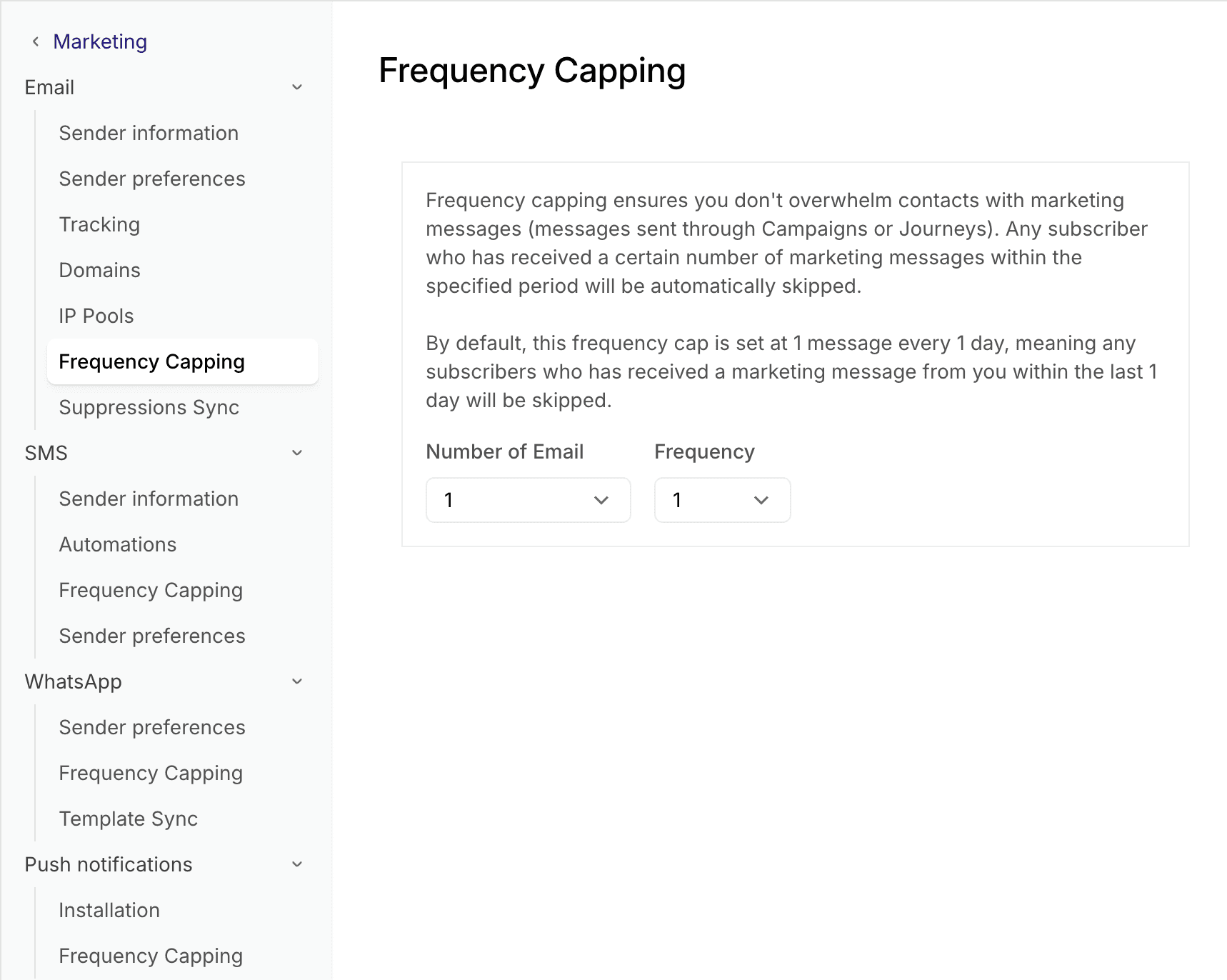Open WhatsApp Sender preferences page
Image resolution: width=1227 pixels, height=980 pixels.
point(152,728)
